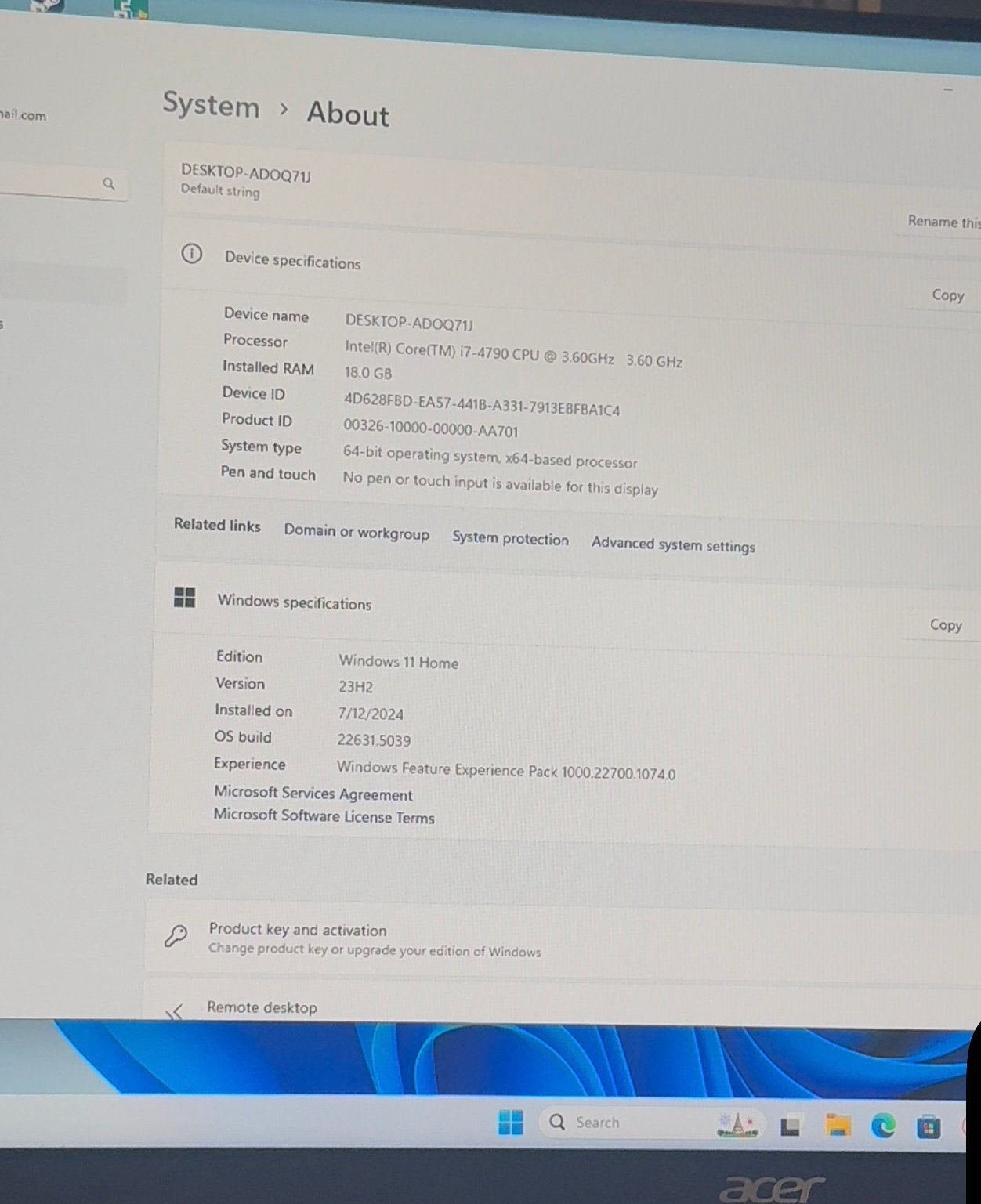Viewport: 981px width, 1204px height.
Task: Click the 18.0 GB installed RAM value
Action: tap(367, 373)
